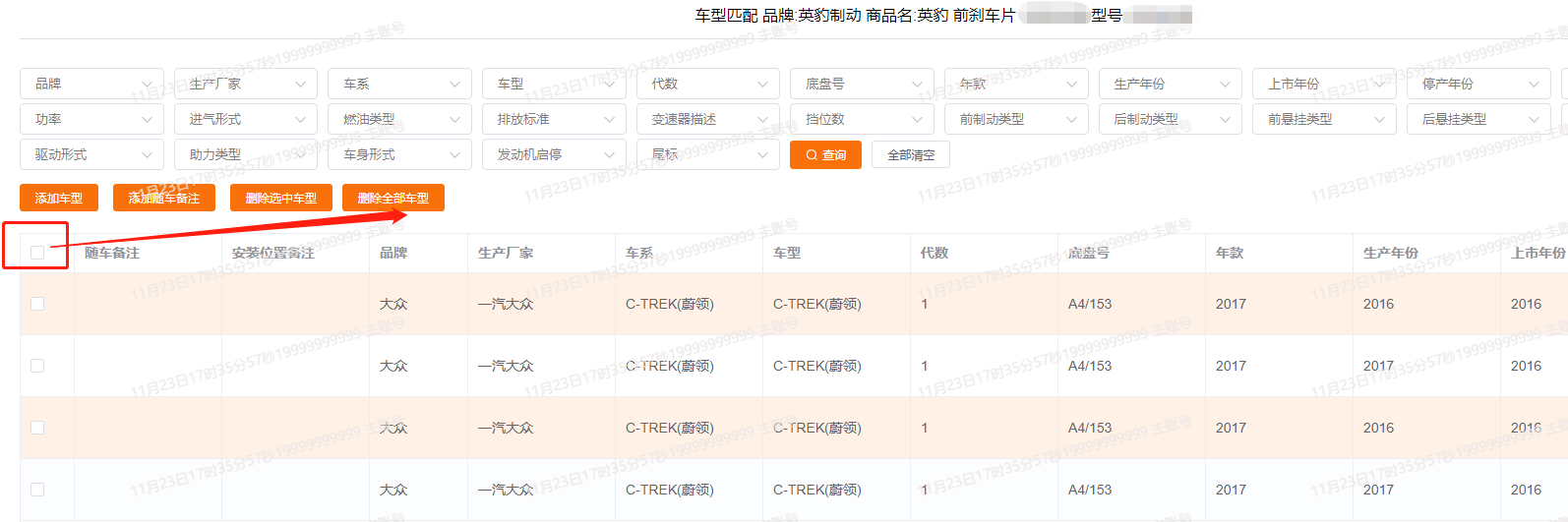
Task: Click the 全部清空 clear-all button
Action: [x=911, y=154]
